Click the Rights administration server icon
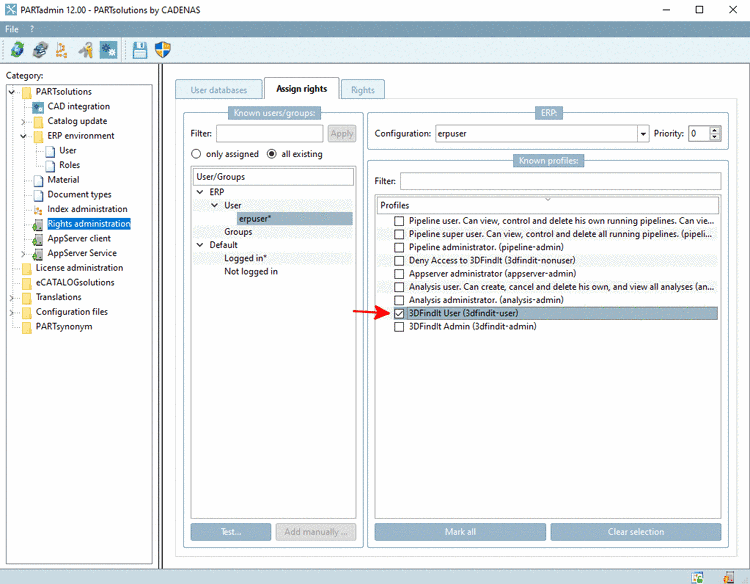Image resolution: width=750 pixels, height=584 pixels. tap(38, 224)
